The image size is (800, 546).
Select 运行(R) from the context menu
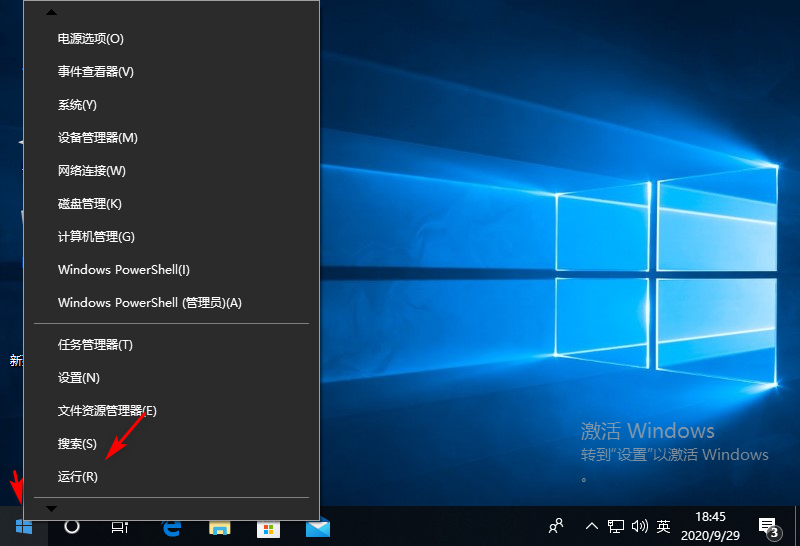pyautogui.click(x=78, y=477)
